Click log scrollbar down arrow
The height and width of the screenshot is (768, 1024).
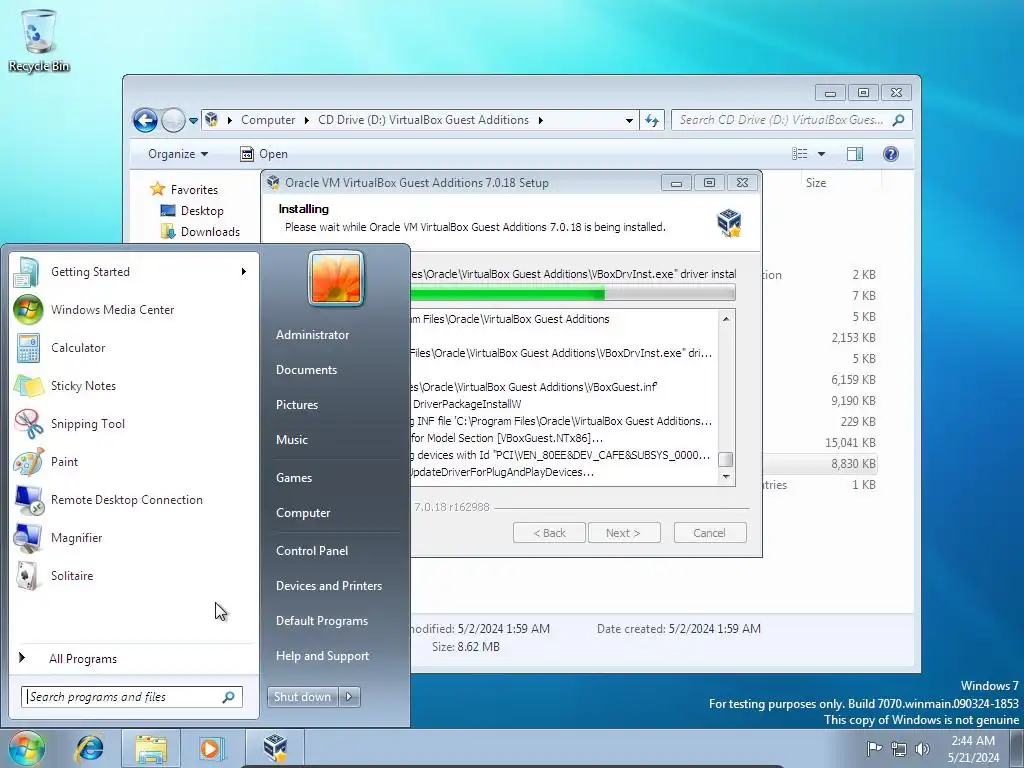pos(726,477)
